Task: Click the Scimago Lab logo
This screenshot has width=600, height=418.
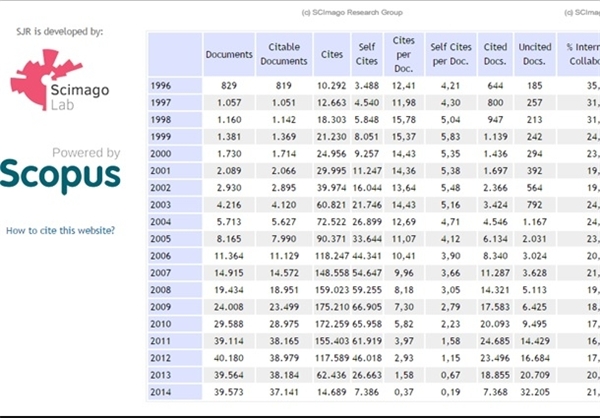Action: coord(60,80)
